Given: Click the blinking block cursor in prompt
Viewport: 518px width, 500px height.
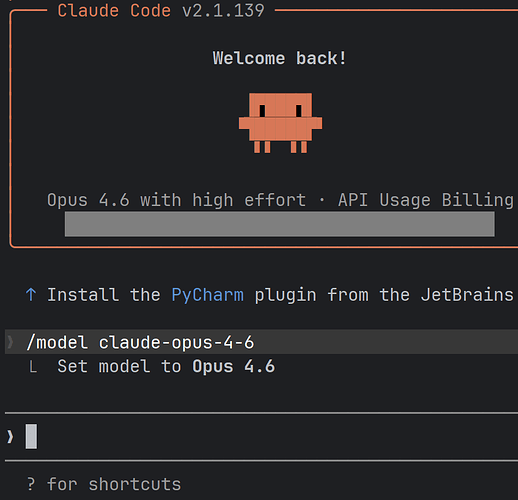Looking at the screenshot, I should coord(31,436).
